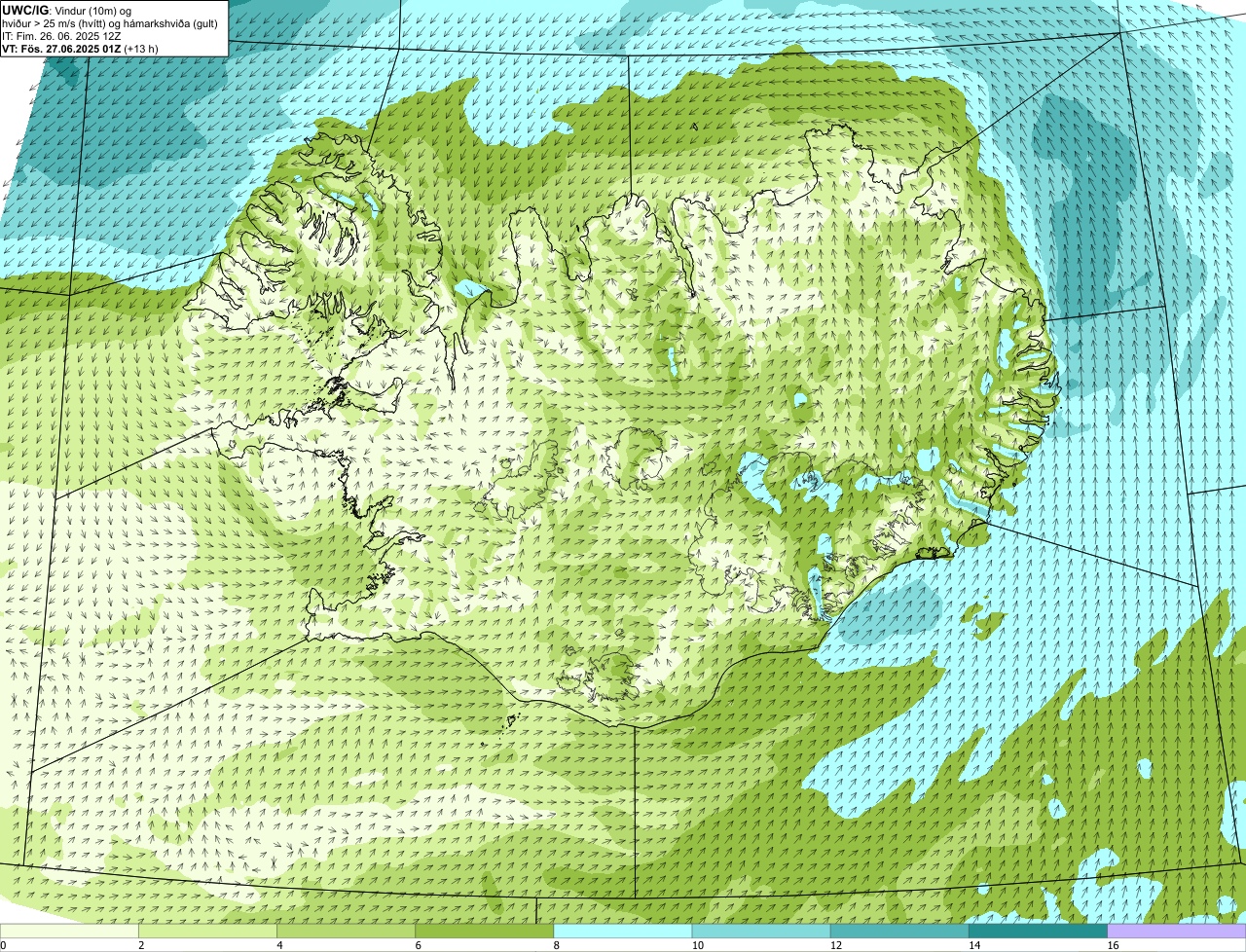The image size is (1246, 952).
Task: Click the 'IT: Fim. 26. 06. 2025 12Z' line
Action: (x=61, y=36)
